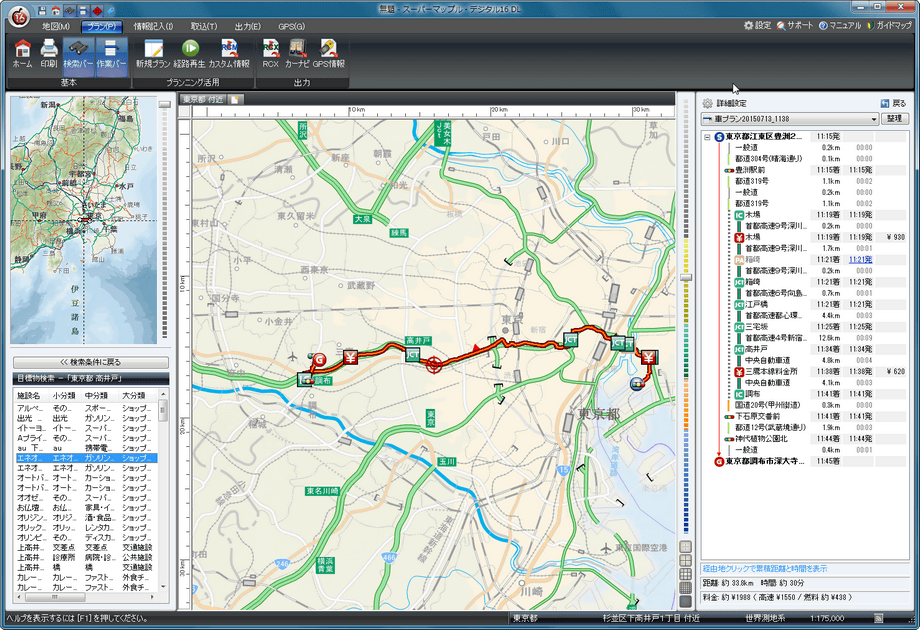Click the red diamond icon in quick access bar
The image size is (920, 630).
[x=97, y=11]
